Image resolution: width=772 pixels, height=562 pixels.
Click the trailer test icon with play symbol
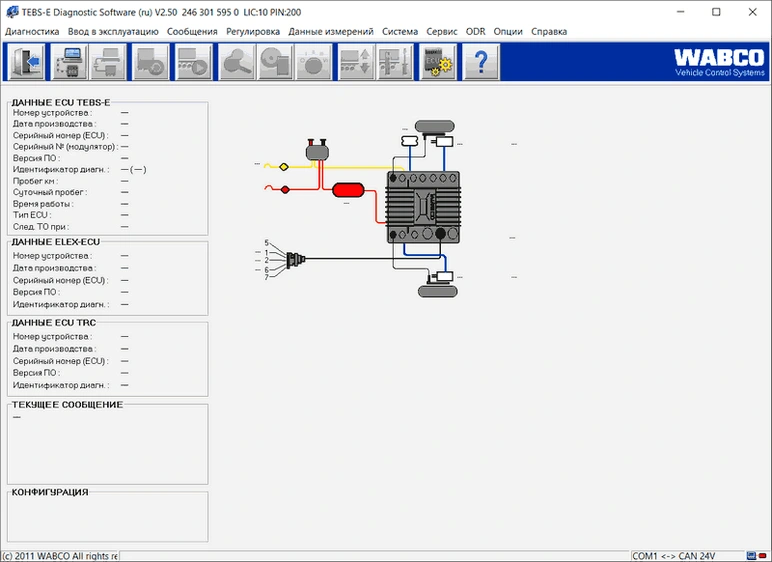coord(193,62)
